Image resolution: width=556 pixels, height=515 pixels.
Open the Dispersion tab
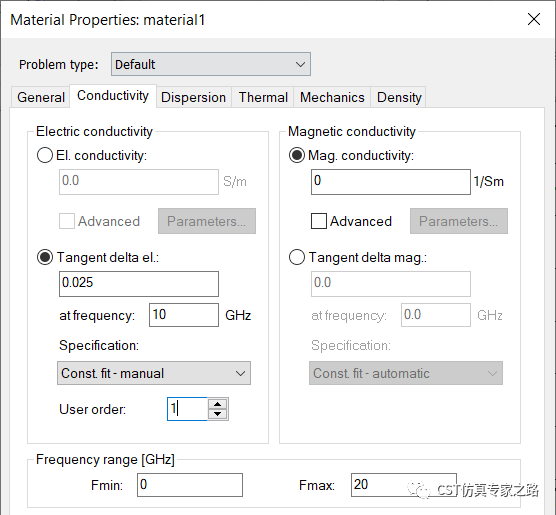pyautogui.click(x=194, y=97)
